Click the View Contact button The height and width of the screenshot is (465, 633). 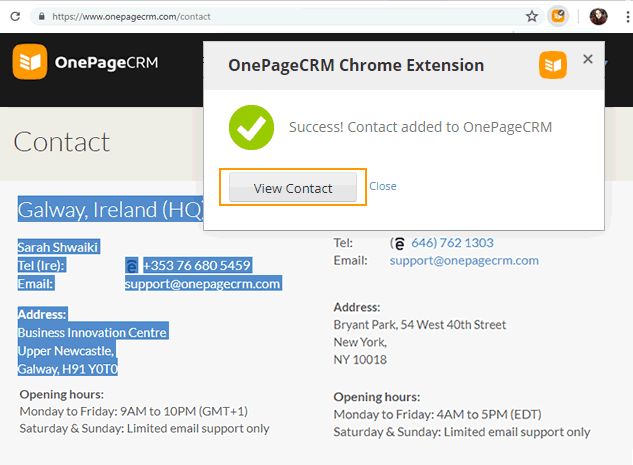click(293, 187)
